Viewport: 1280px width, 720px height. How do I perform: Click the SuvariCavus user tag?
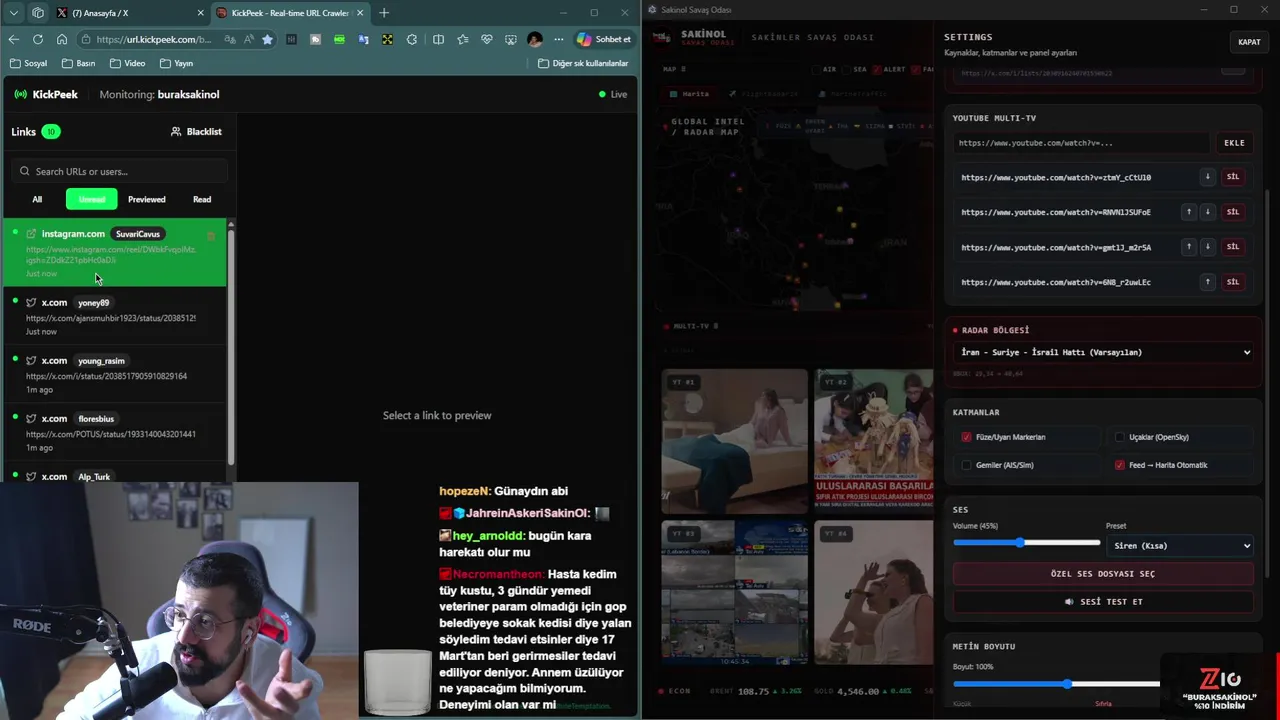pyautogui.click(x=138, y=234)
